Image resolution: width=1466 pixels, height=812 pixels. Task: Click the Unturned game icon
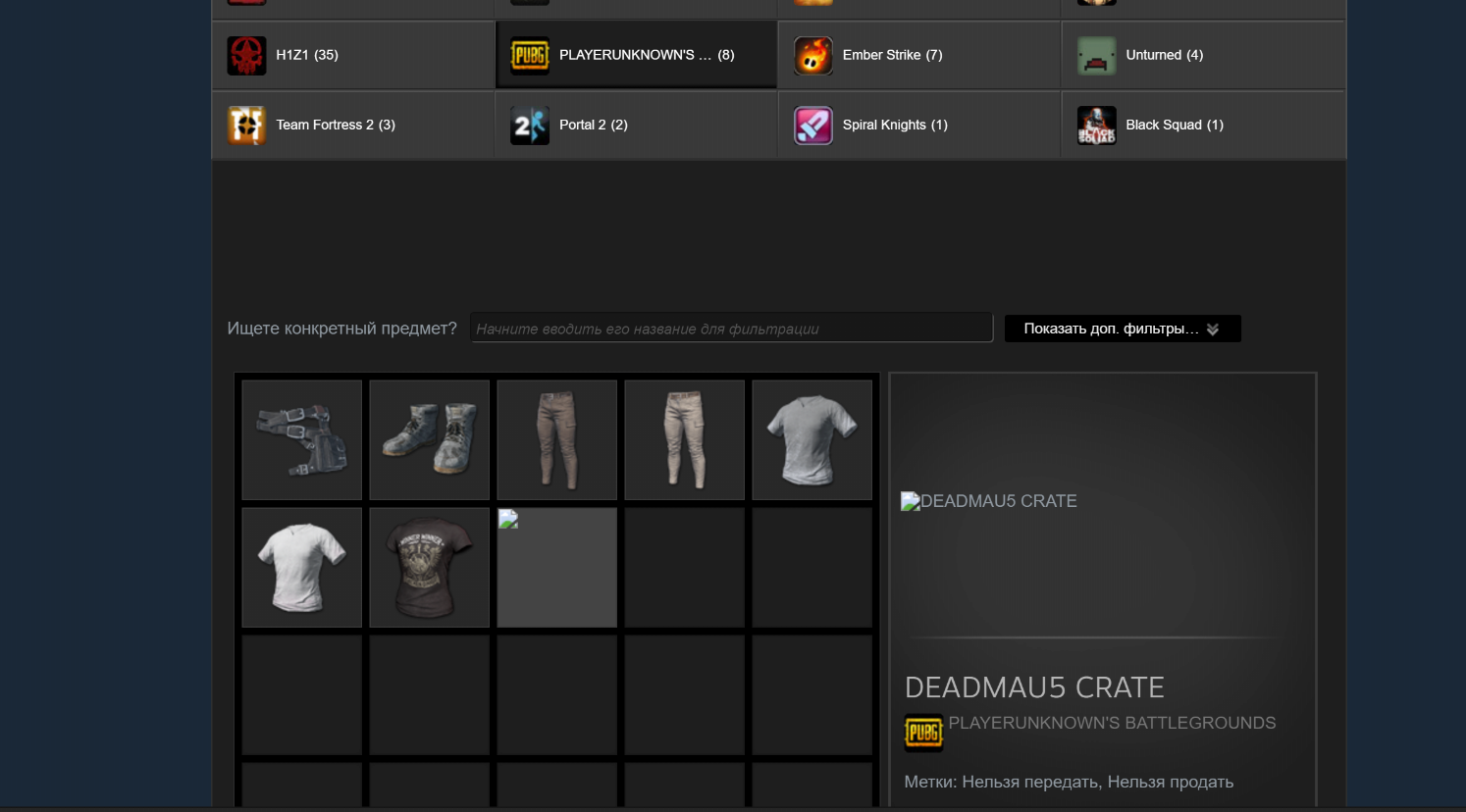[x=1096, y=56]
